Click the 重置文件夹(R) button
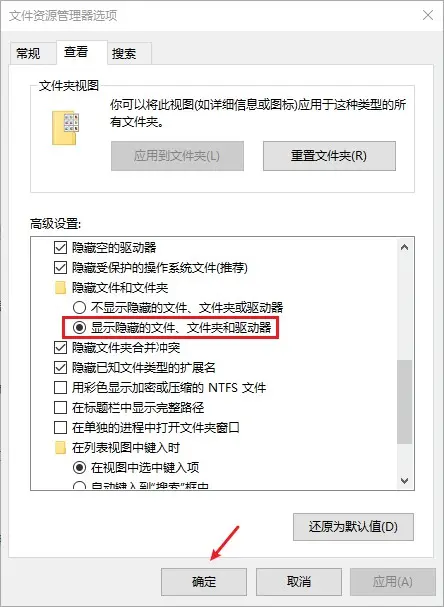The height and width of the screenshot is (607, 444). [329, 156]
